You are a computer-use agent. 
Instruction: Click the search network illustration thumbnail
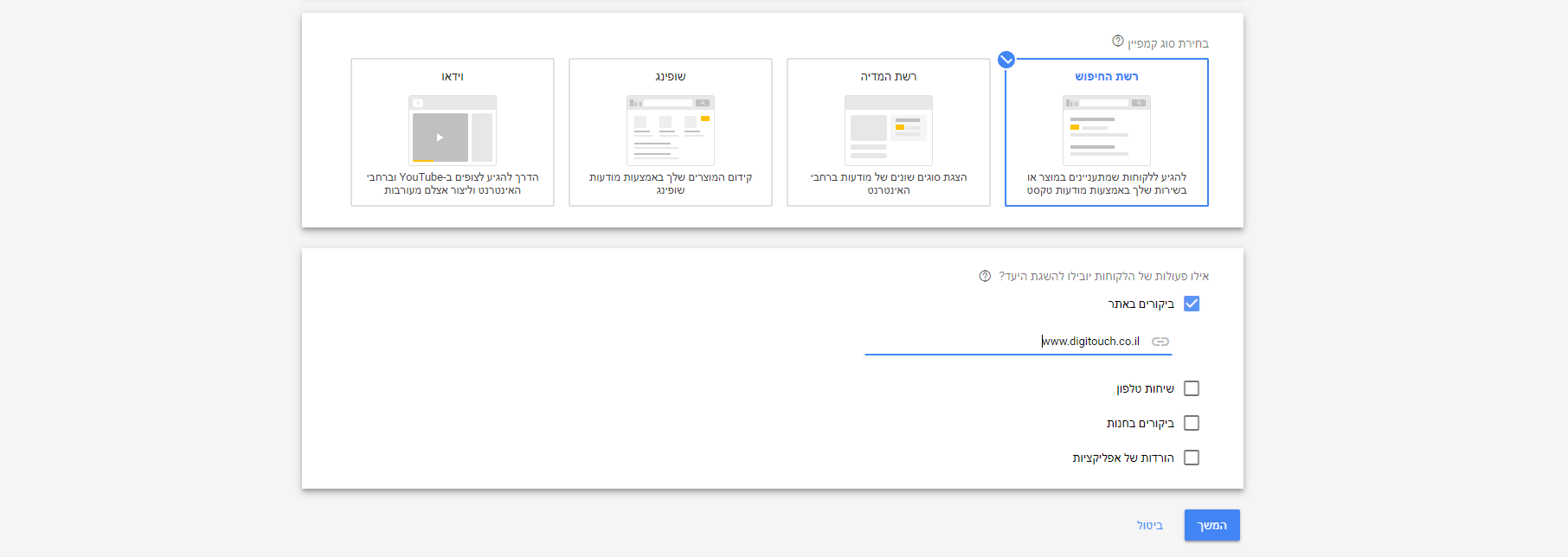click(x=1106, y=130)
